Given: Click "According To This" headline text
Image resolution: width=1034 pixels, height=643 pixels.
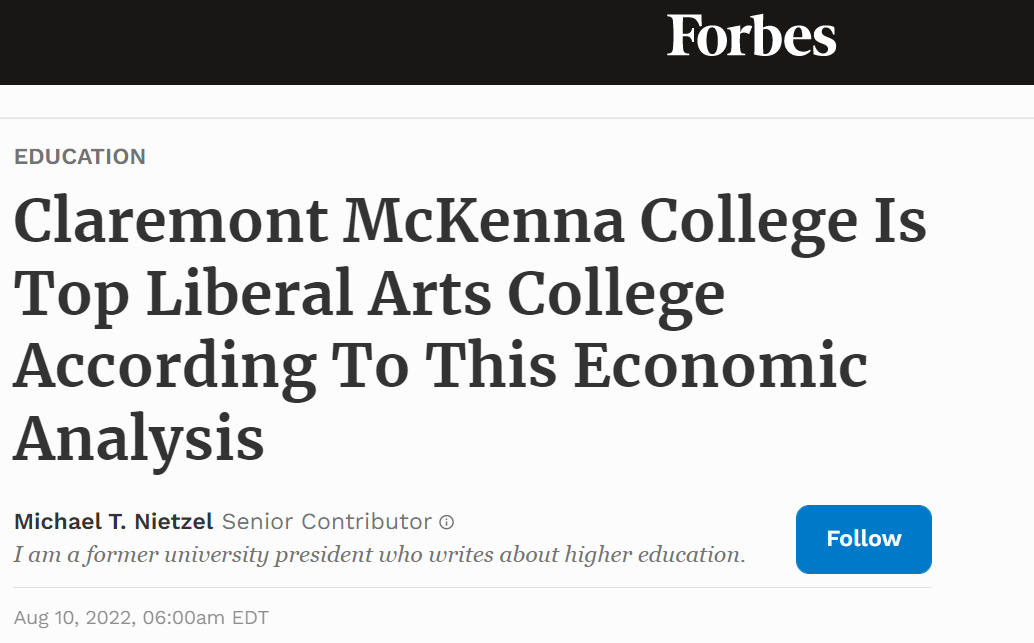Looking at the screenshot, I should pyautogui.click(x=284, y=367).
